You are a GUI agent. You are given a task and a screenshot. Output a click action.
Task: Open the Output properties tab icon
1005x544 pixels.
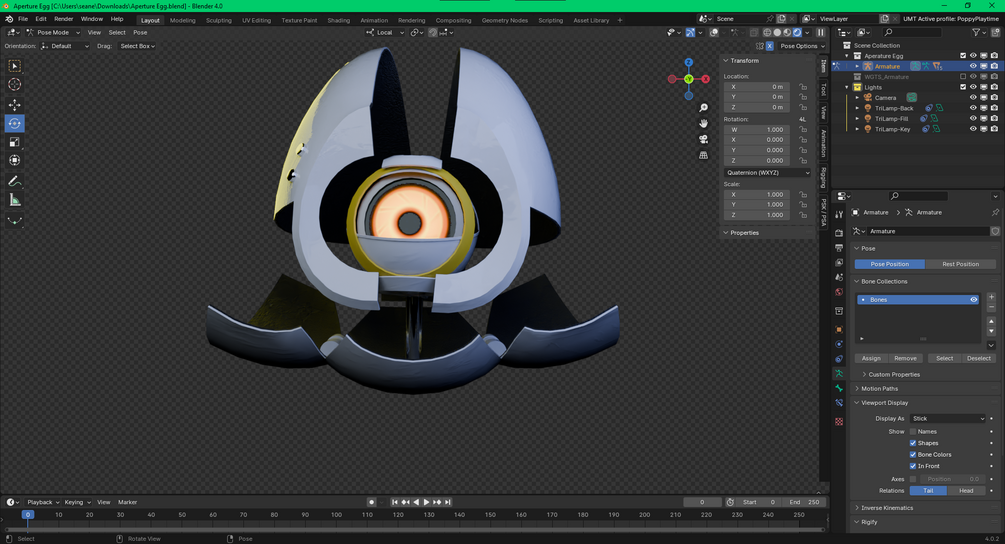pyautogui.click(x=839, y=247)
